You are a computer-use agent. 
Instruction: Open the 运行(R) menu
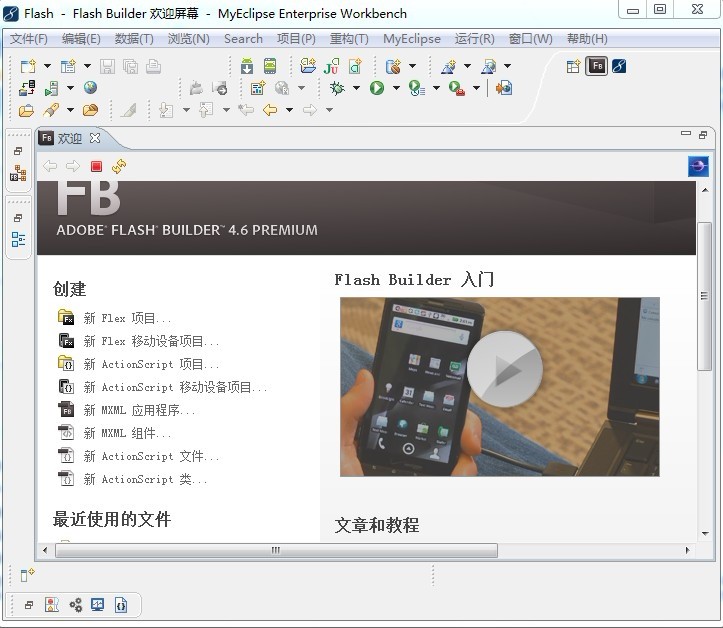[x=474, y=39]
